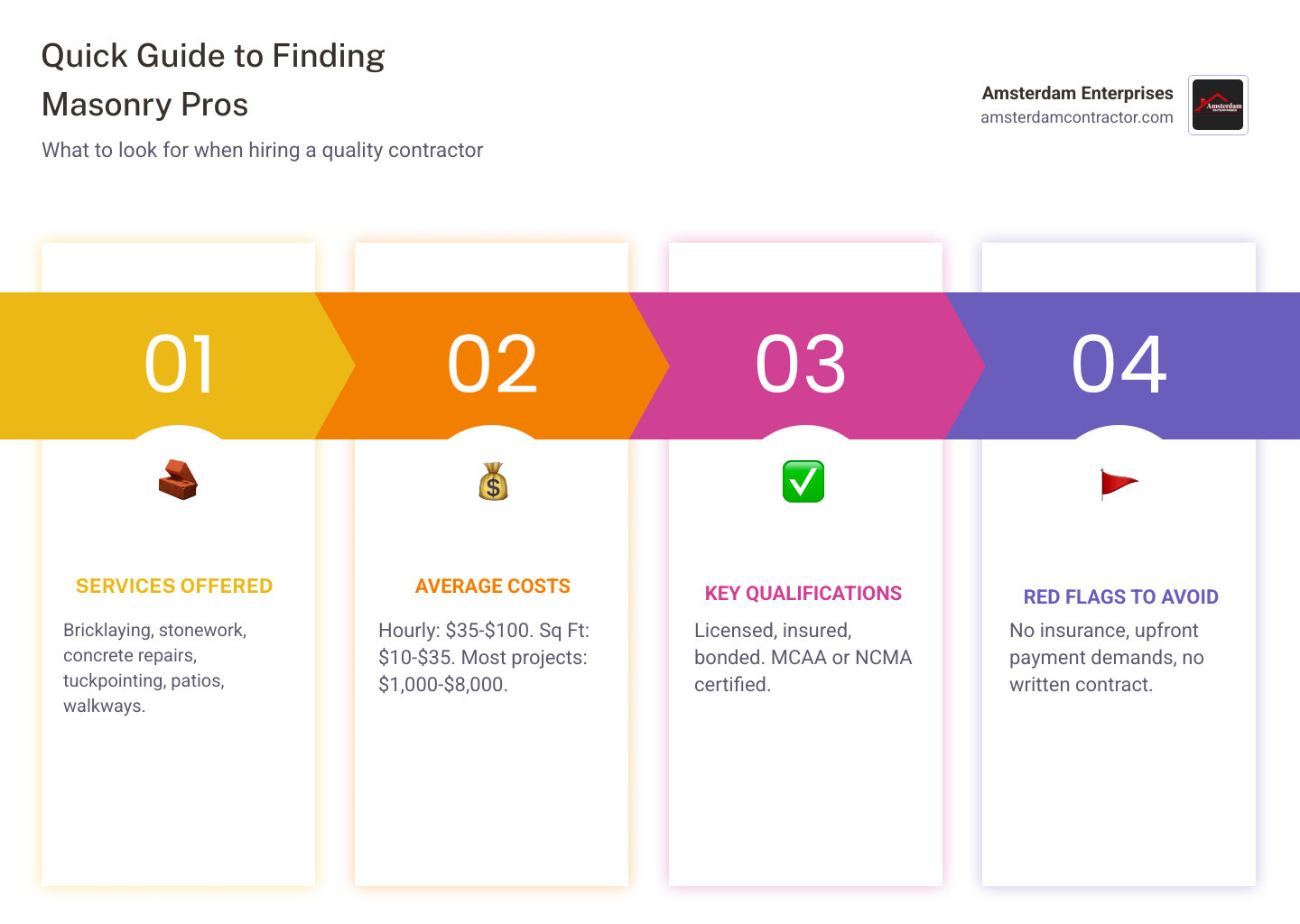The width and height of the screenshot is (1300, 924).
Task: Open the amsterdamcontractor.com link
Action: point(1077,117)
